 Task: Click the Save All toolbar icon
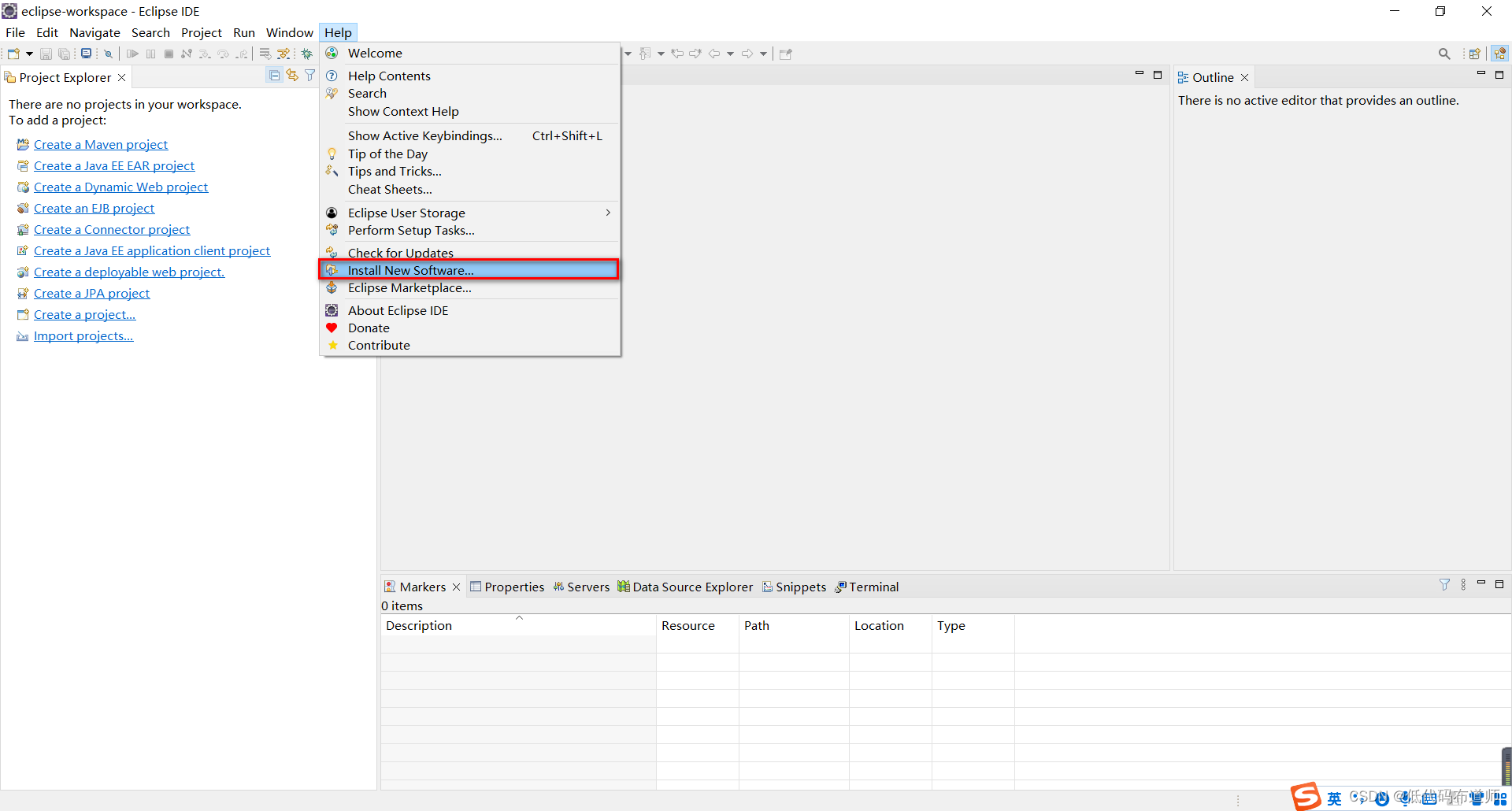coord(65,54)
